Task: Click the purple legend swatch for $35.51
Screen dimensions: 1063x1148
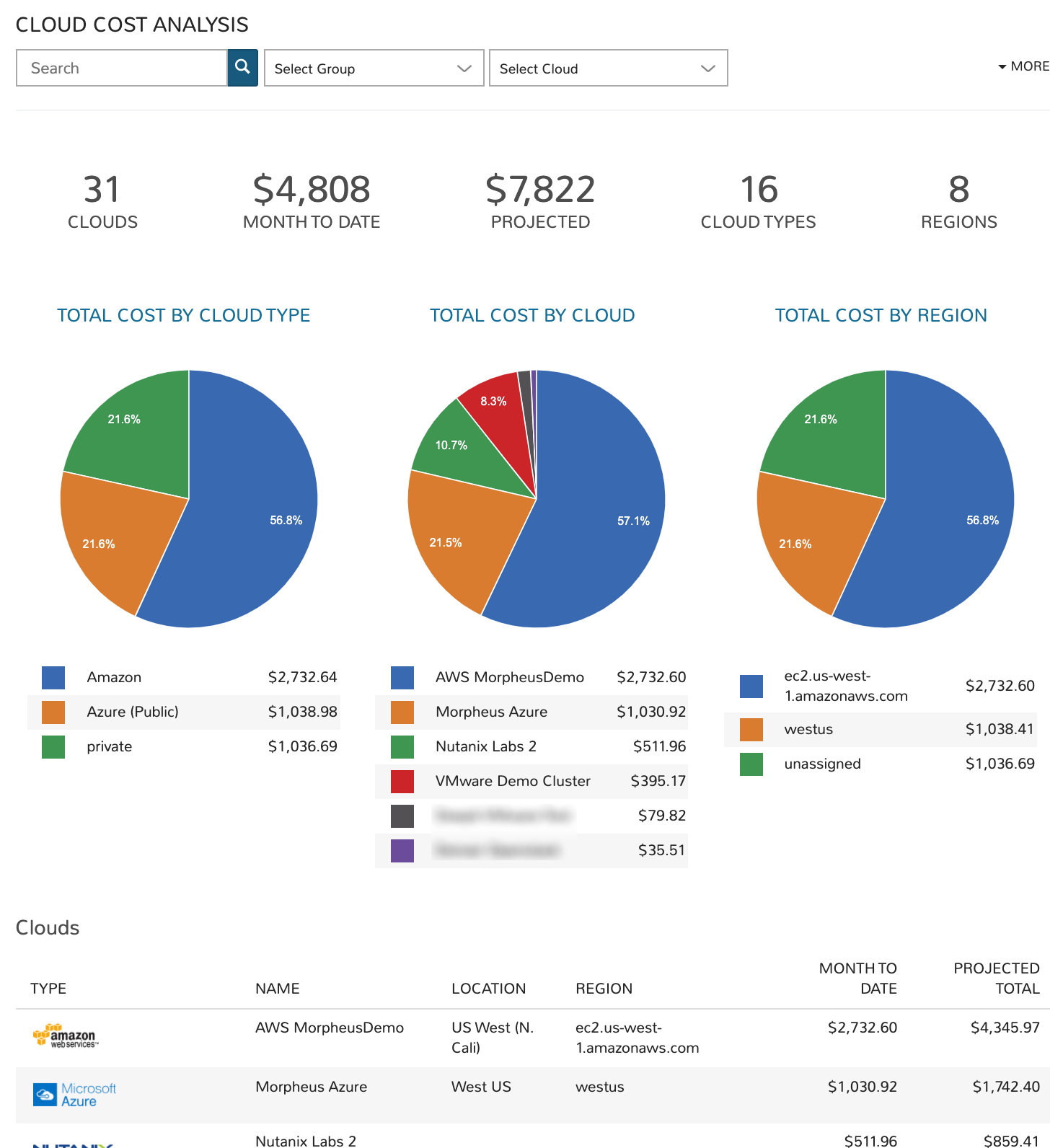Action: pyautogui.click(x=402, y=851)
